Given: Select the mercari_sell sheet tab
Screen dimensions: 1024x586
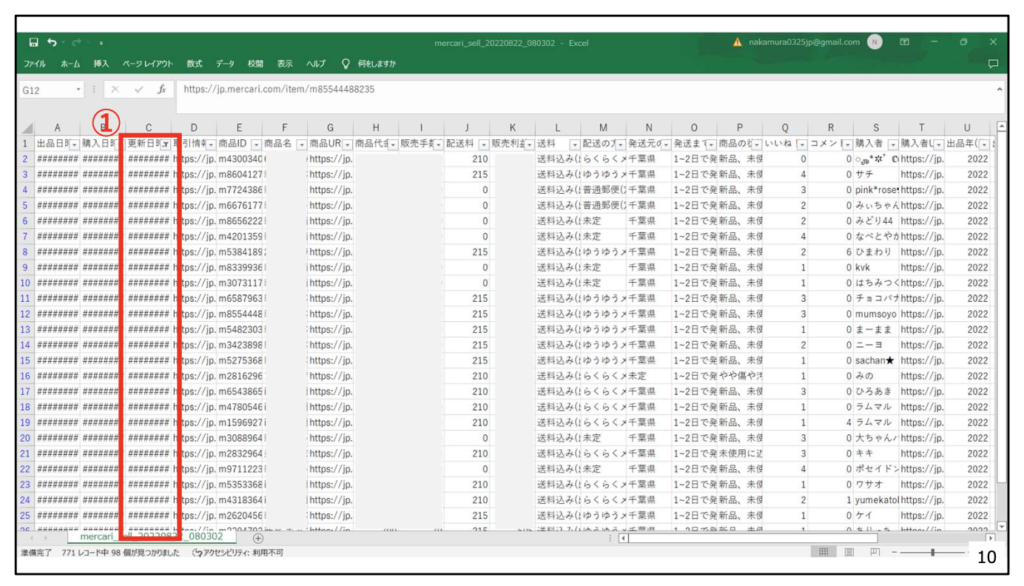Looking at the screenshot, I should coord(151,537).
